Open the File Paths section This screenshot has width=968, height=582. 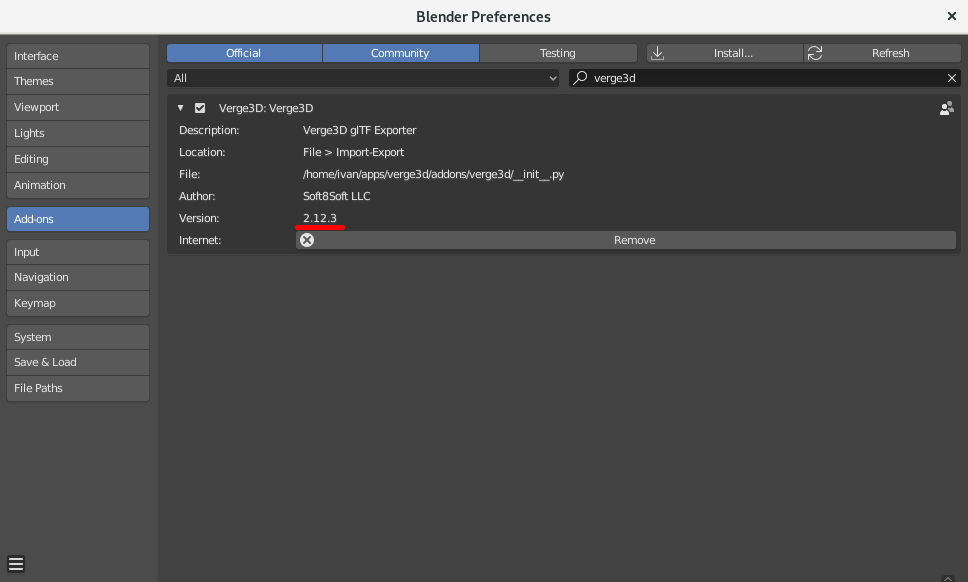[78, 388]
